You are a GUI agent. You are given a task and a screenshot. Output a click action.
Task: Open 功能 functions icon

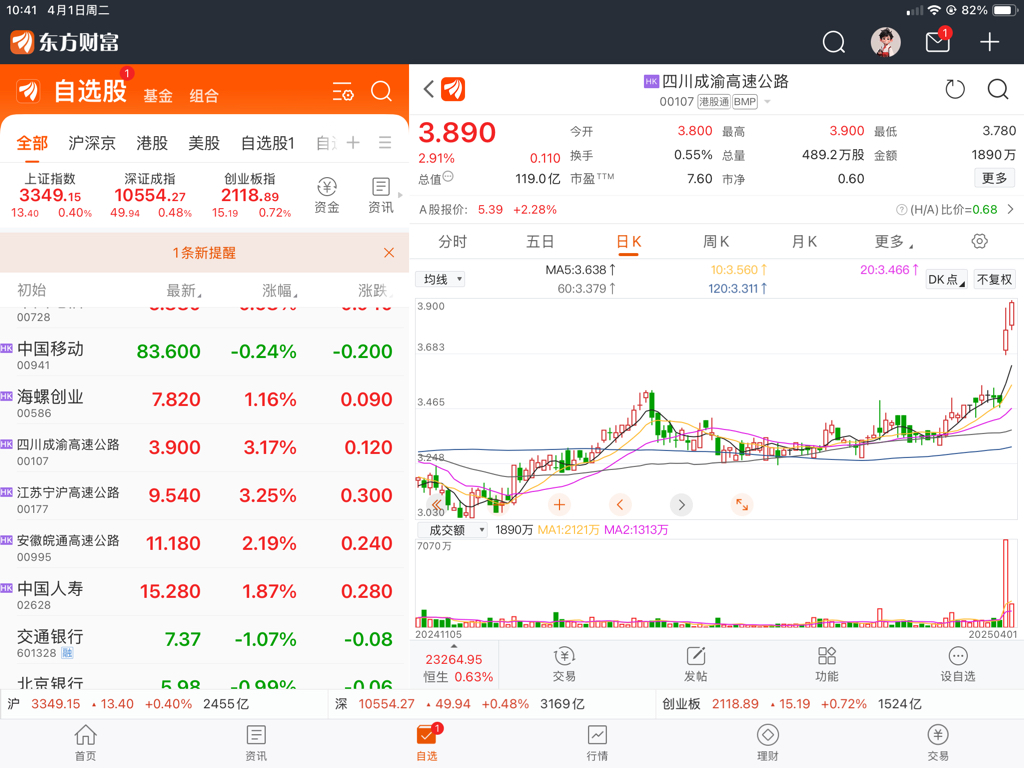[x=827, y=665]
